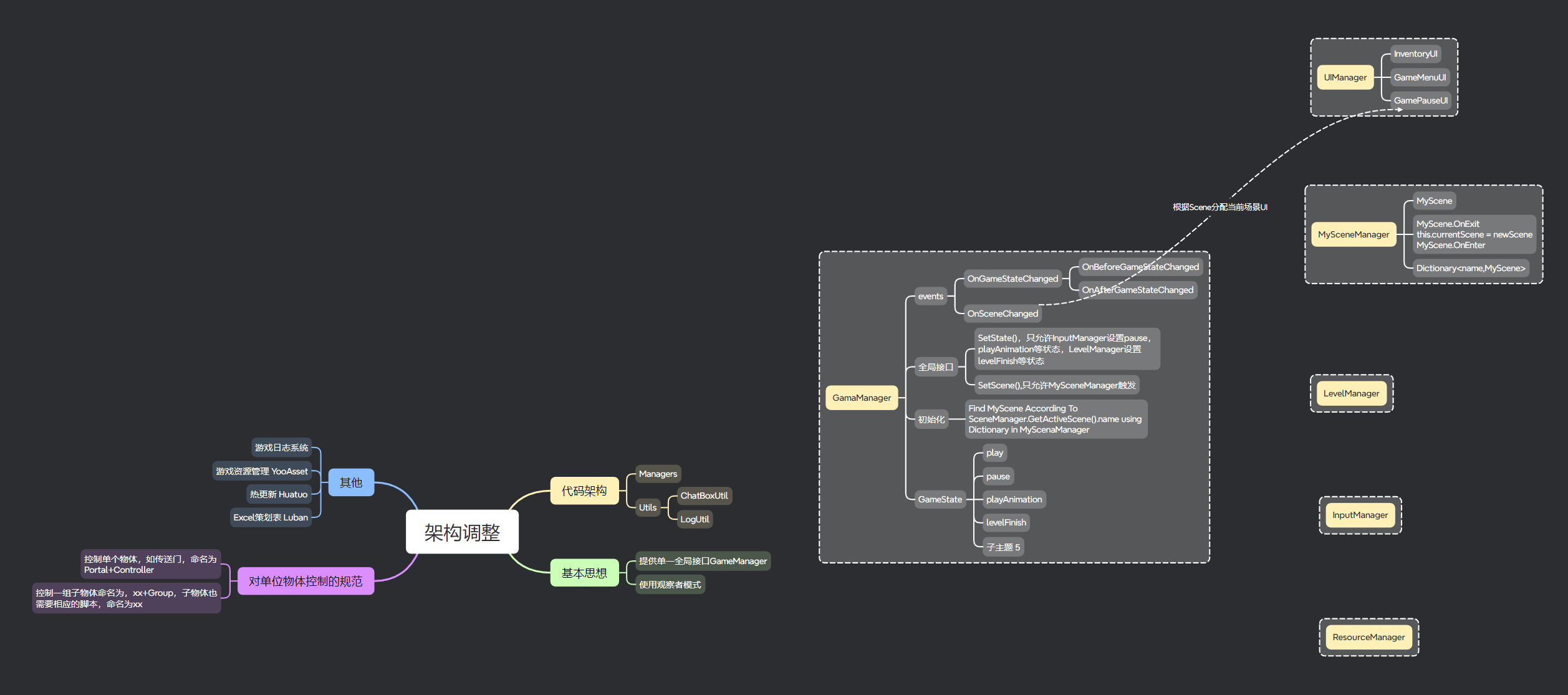The height and width of the screenshot is (695, 1568).
Task: Click the 代码架构 yellow topic node
Action: click(584, 491)
